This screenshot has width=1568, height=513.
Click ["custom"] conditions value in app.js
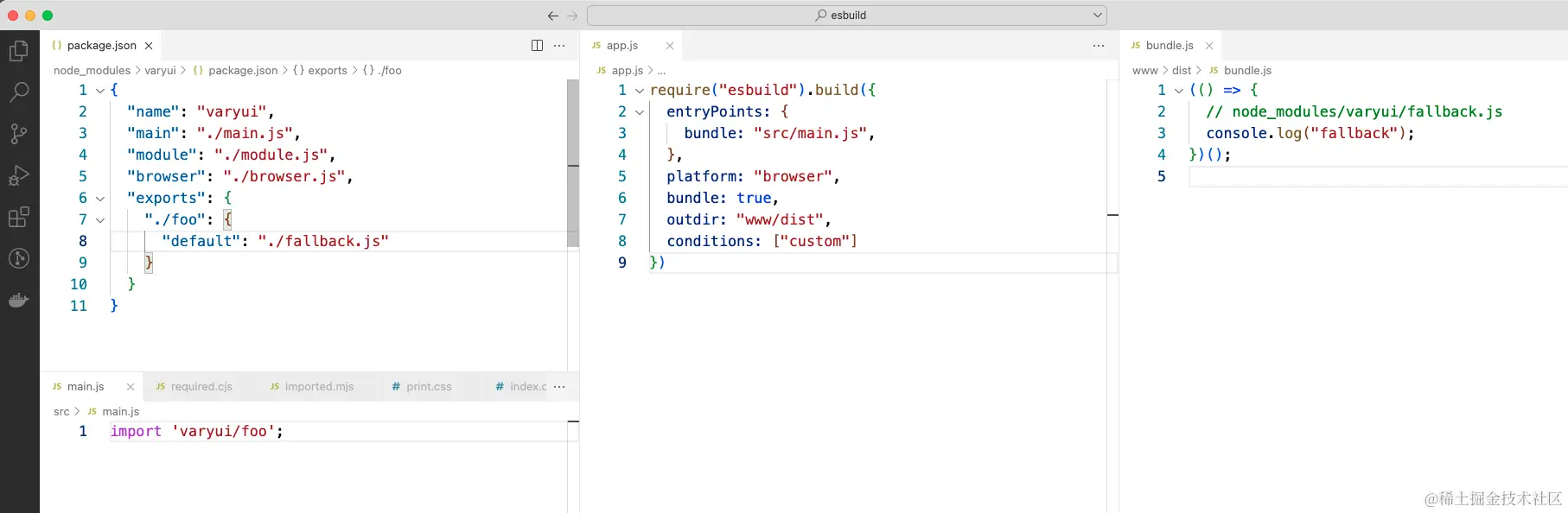coord(815,241)
